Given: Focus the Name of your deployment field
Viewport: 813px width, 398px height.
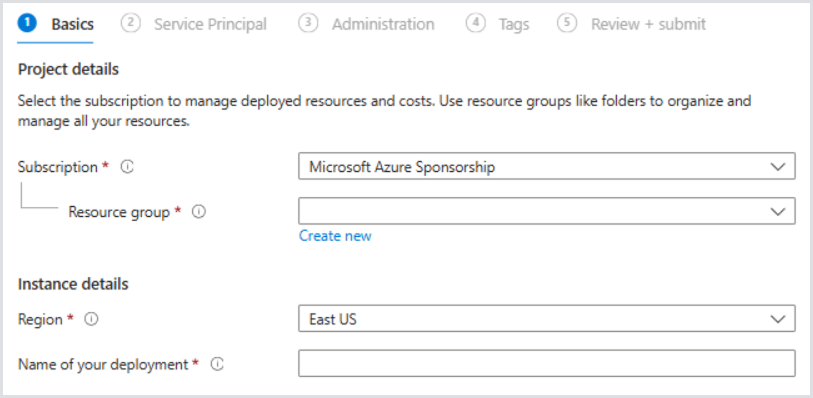Looking at the screenshot, I should [546, 363].
